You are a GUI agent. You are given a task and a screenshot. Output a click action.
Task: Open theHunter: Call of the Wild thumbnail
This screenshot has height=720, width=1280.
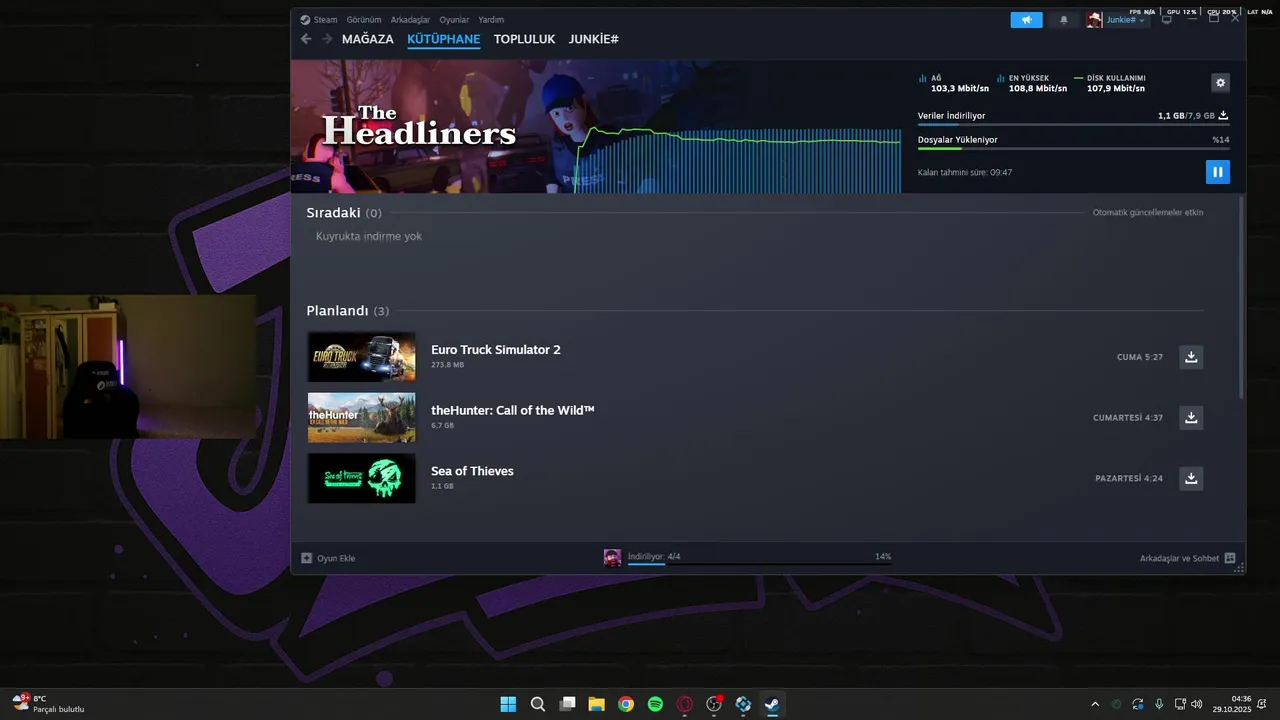click(x=361, y=418)
